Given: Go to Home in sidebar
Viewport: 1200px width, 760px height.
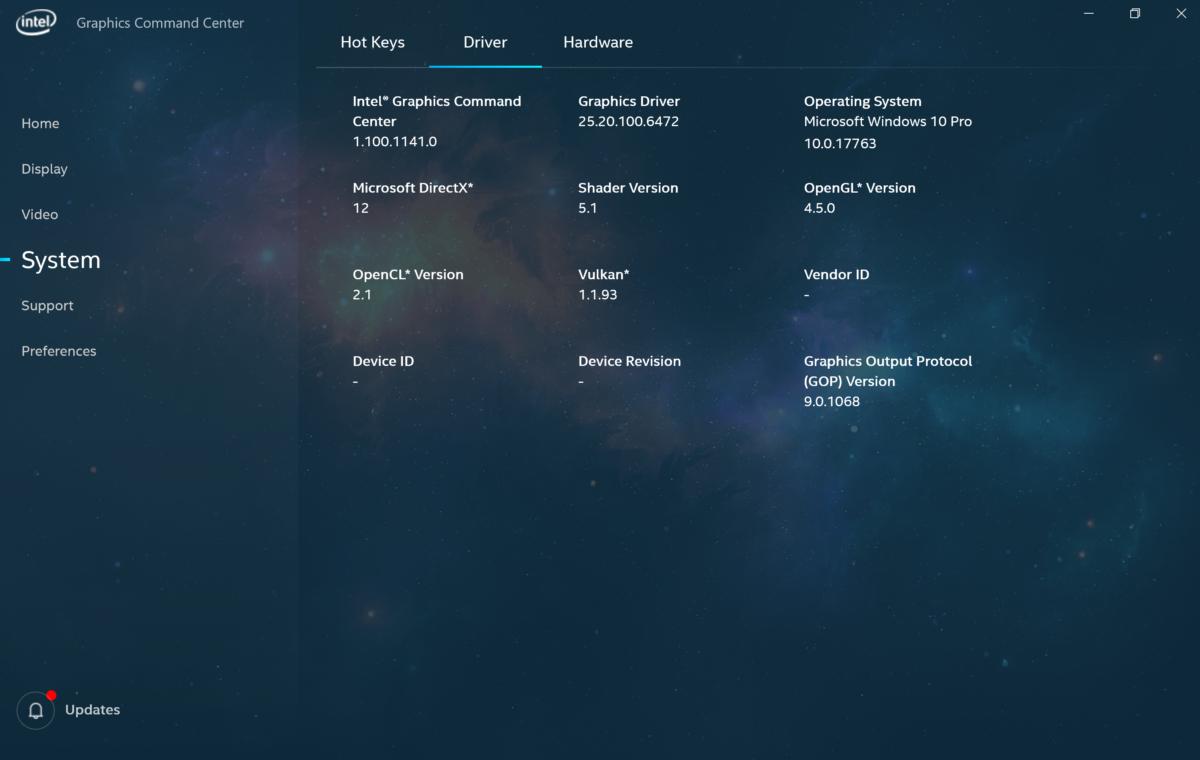Looking at the screenshot, I should click(x=40, y=124).
